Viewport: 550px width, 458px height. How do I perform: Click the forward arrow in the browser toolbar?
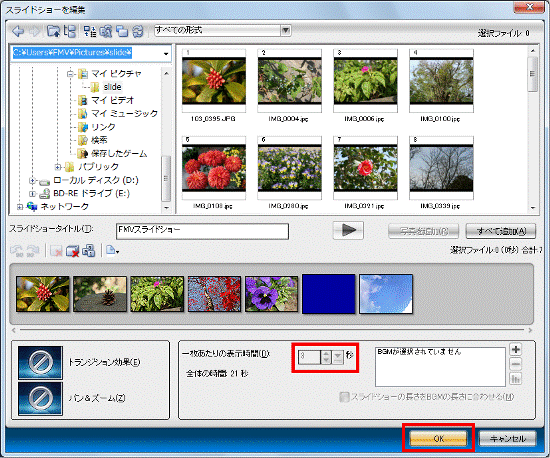coord(34,31)
